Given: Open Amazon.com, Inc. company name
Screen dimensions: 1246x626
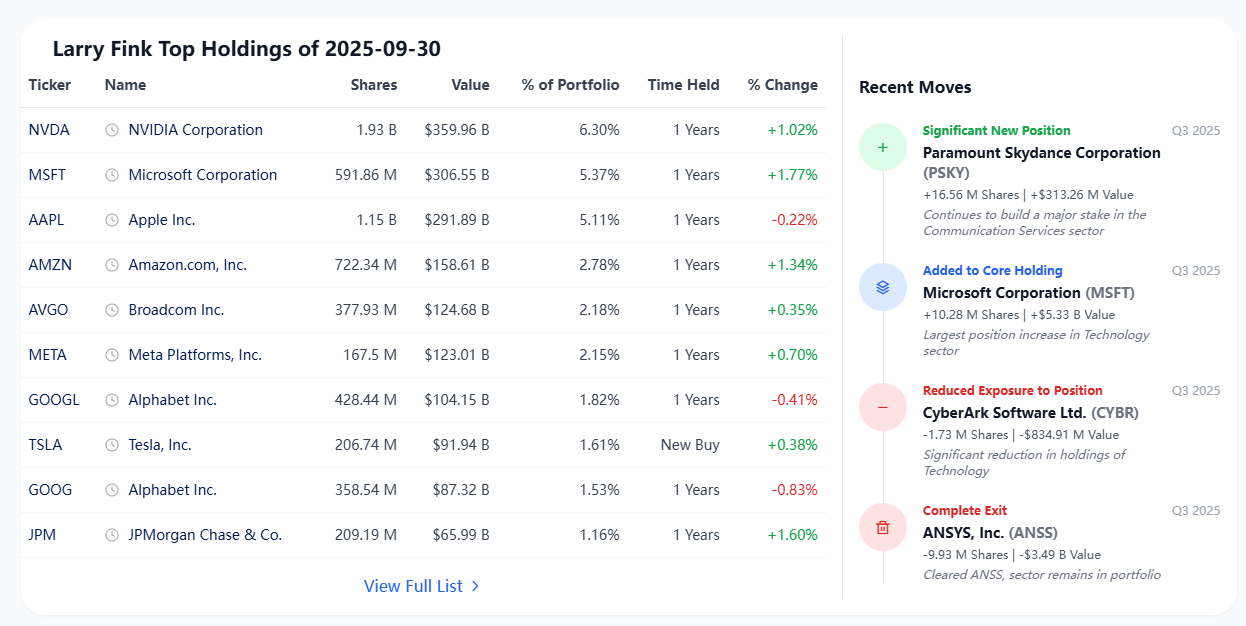Looking at the screenshot, I should click(x=188, y=265).
